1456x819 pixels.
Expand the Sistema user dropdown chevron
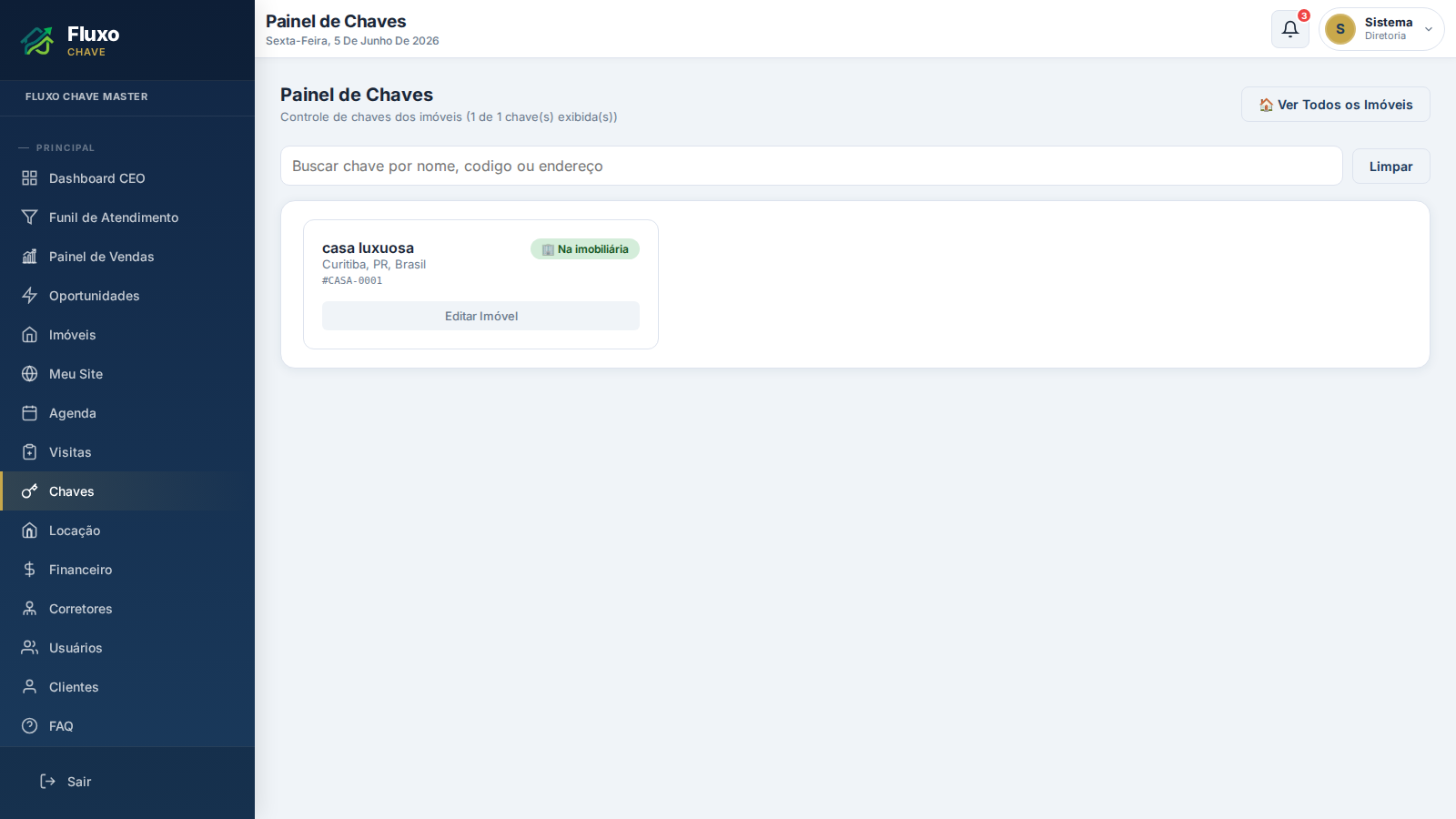coord(1429,29)
